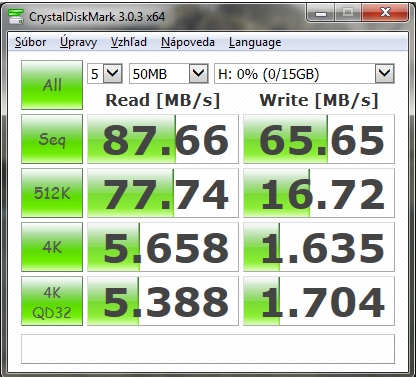Click the 4K QD32 read result 5.388
The width and height of the screenshot is (416, 377).
tap(163, 301)
